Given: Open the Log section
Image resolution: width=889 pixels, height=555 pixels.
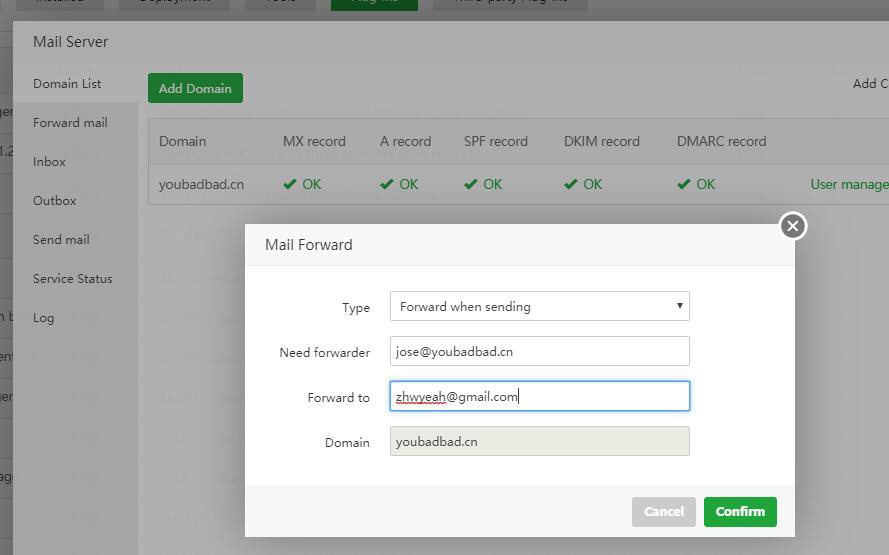Looking at the screenshot, I should 43,317.
